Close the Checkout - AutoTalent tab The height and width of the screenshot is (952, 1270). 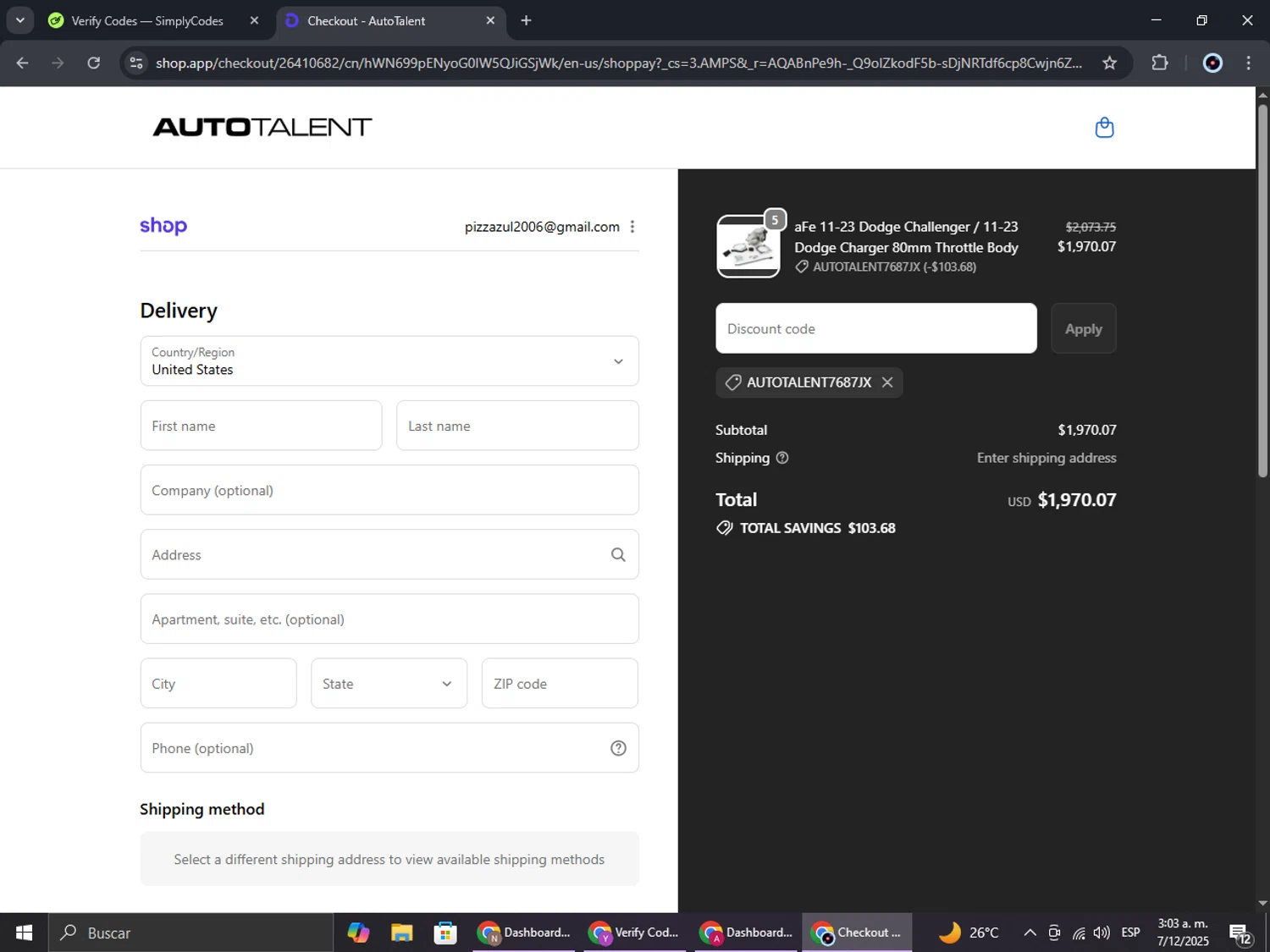[x=490, y=20]
